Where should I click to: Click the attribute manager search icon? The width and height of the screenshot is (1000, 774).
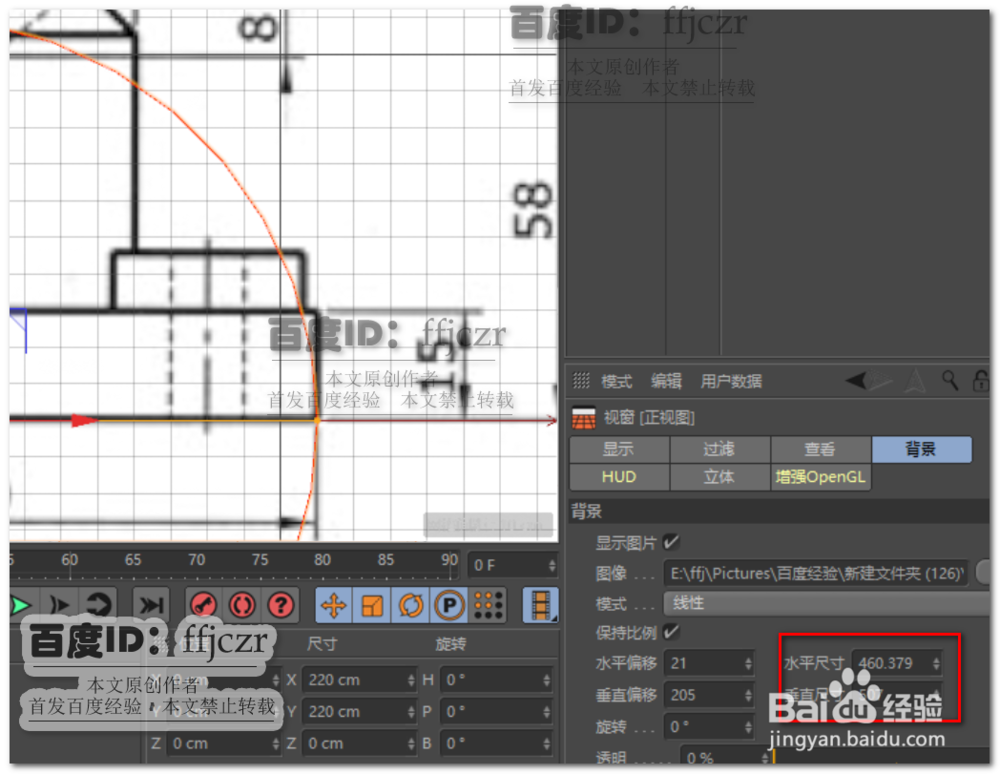pyautogui.click(x=950, y=381)
